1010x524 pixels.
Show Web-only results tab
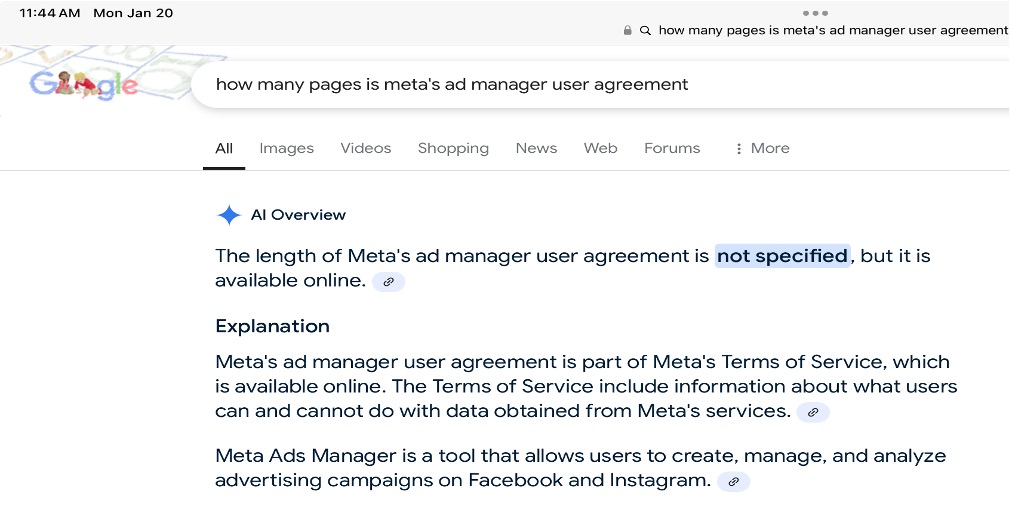(600, 148)
